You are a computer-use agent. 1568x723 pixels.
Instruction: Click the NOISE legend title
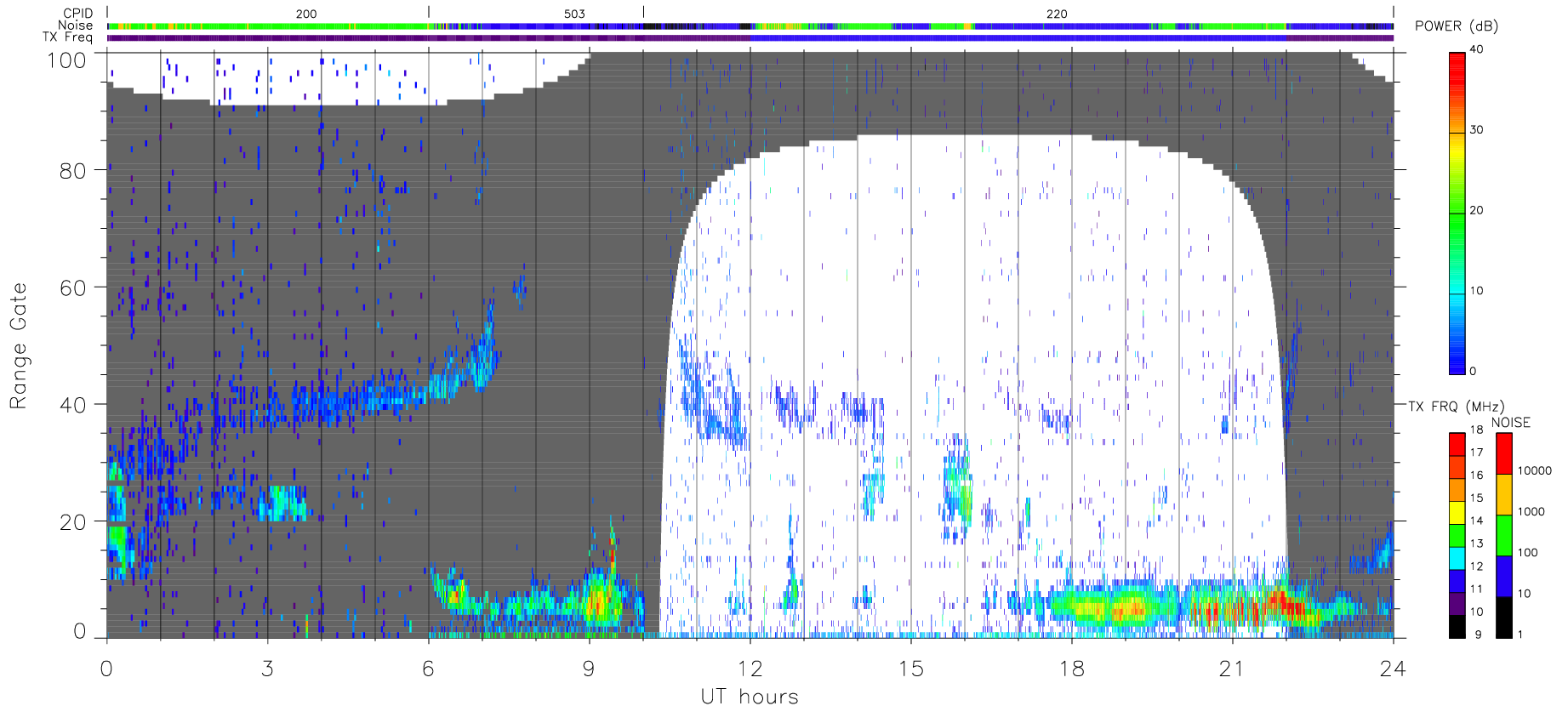click(x=1511, y=423)
